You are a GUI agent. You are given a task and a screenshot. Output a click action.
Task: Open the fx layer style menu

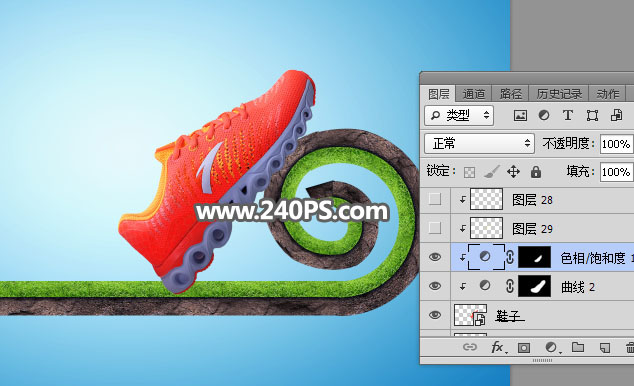pos(498,347)
